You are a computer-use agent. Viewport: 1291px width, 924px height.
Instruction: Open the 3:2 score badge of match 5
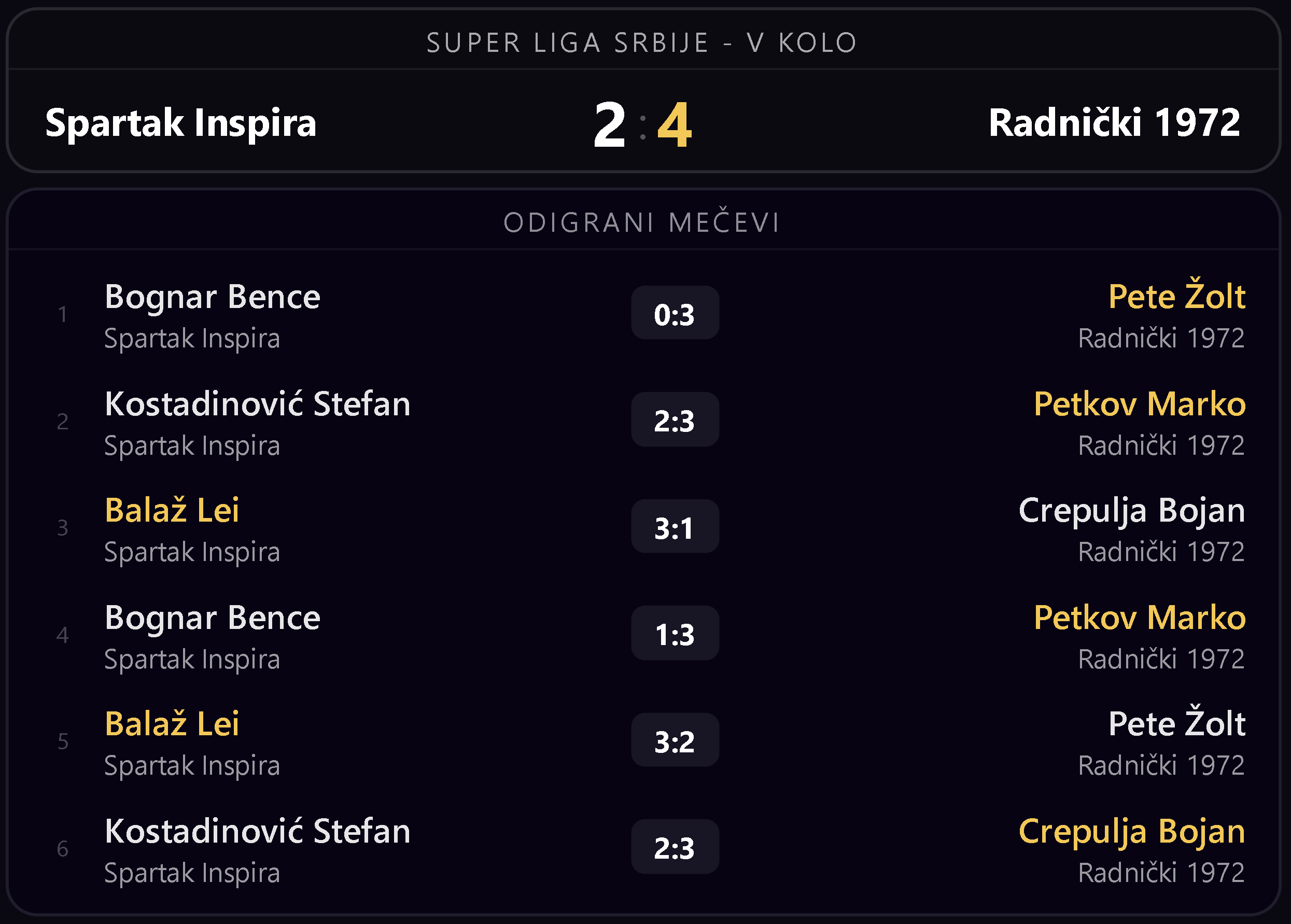[675, 740]
